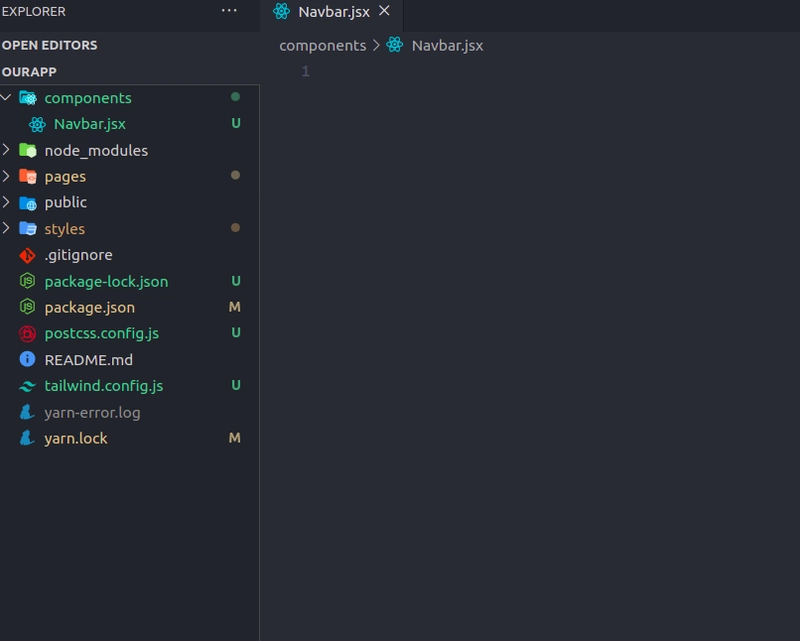Click components in the breadcrumb path
Screen dimensions: 800x641
pyautogui.click(x=322, y=45)
